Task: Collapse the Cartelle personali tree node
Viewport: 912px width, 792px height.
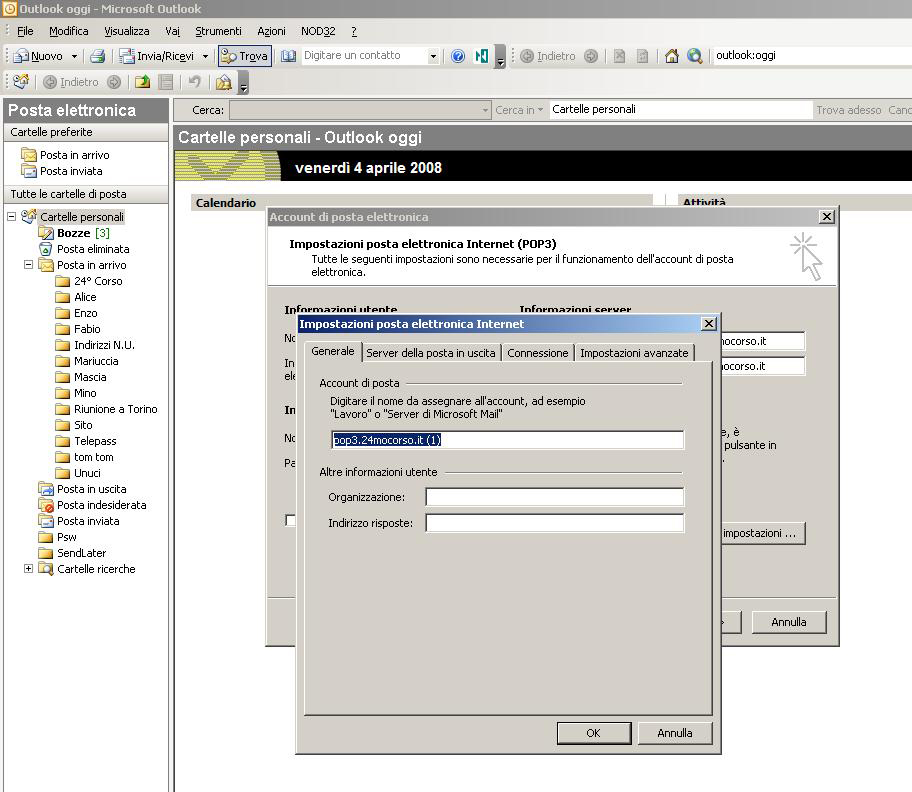Action: pyautogui.click(x=11, y=216)
